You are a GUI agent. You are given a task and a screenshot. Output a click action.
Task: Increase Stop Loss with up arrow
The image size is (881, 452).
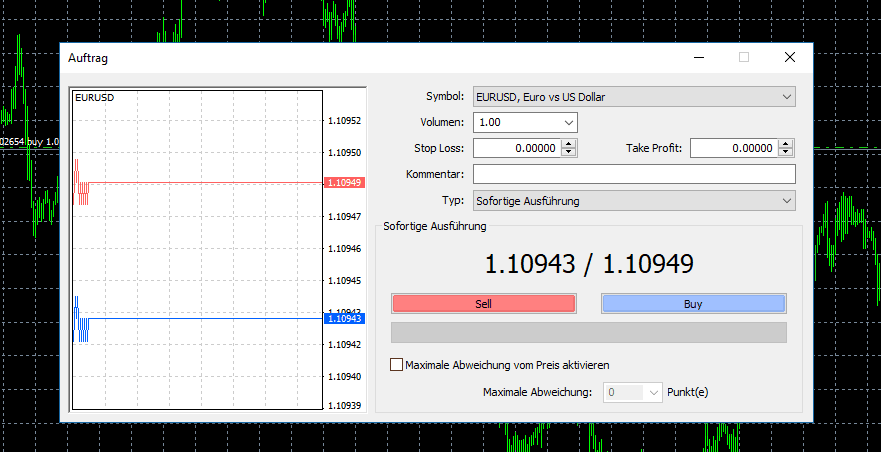click(x=569, y=144)
